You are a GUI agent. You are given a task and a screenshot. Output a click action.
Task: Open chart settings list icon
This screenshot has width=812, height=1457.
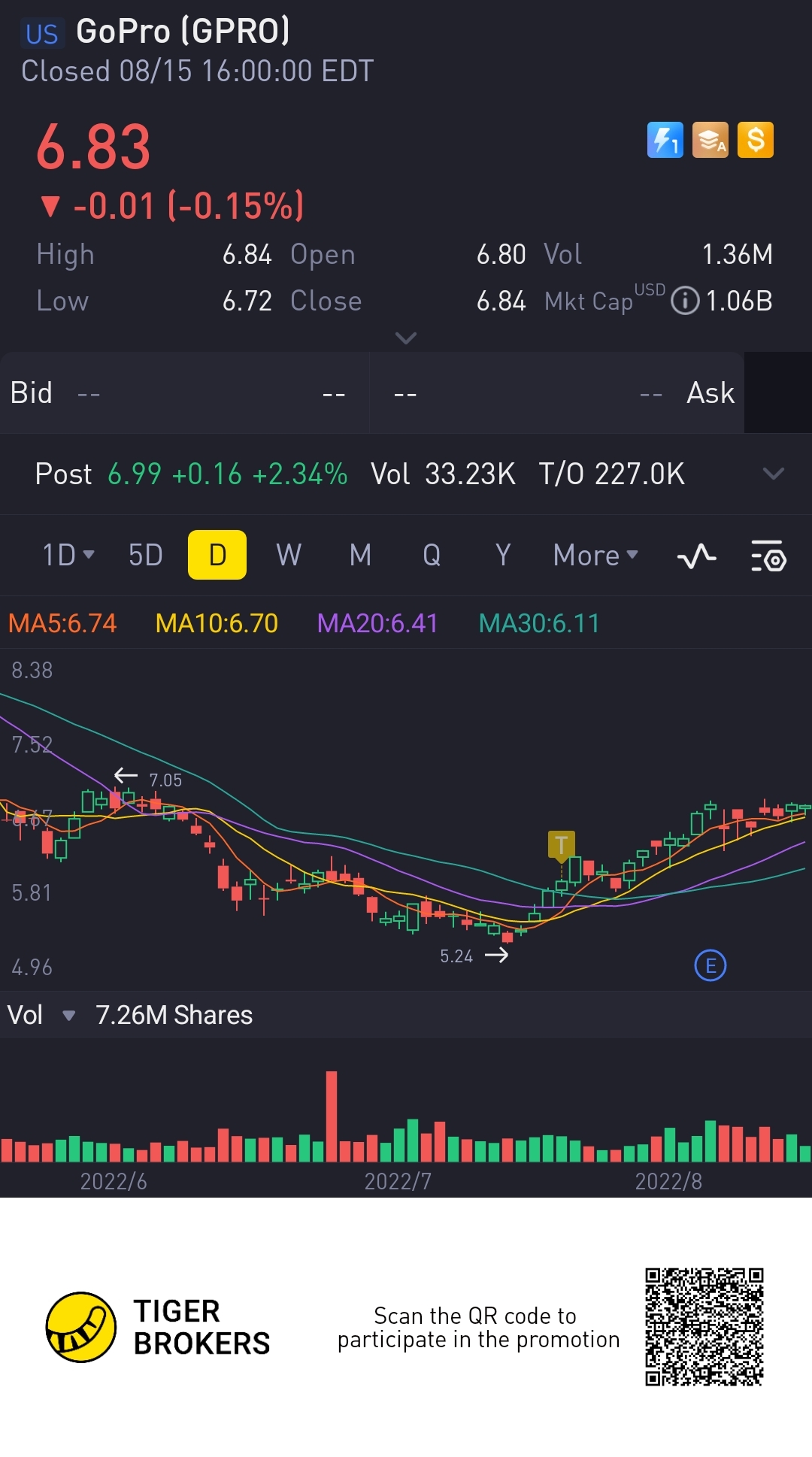[x=768, y=556]
